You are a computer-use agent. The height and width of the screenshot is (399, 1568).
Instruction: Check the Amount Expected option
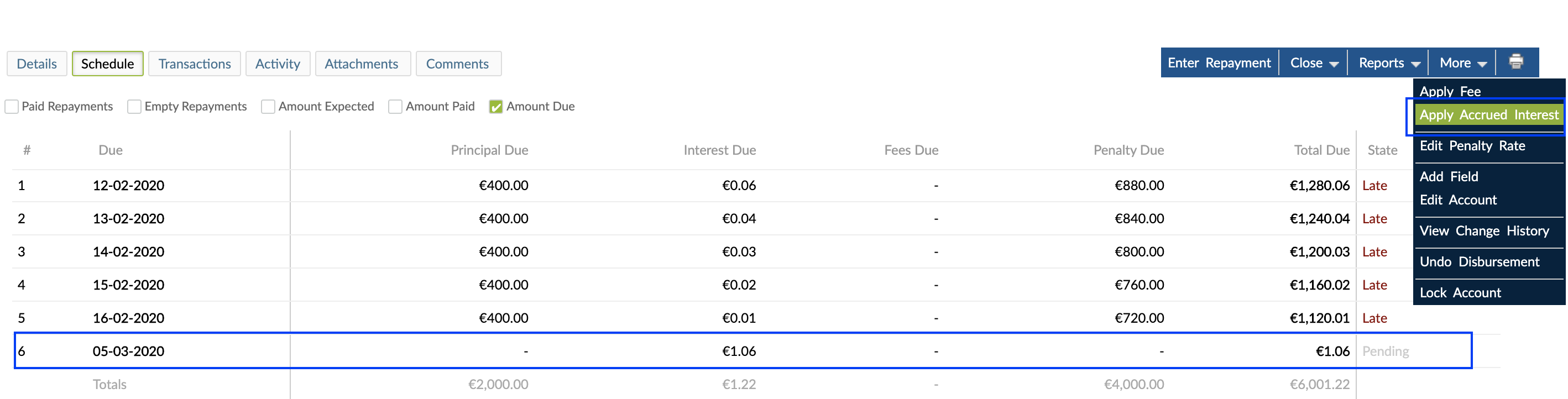click(268, 107)
